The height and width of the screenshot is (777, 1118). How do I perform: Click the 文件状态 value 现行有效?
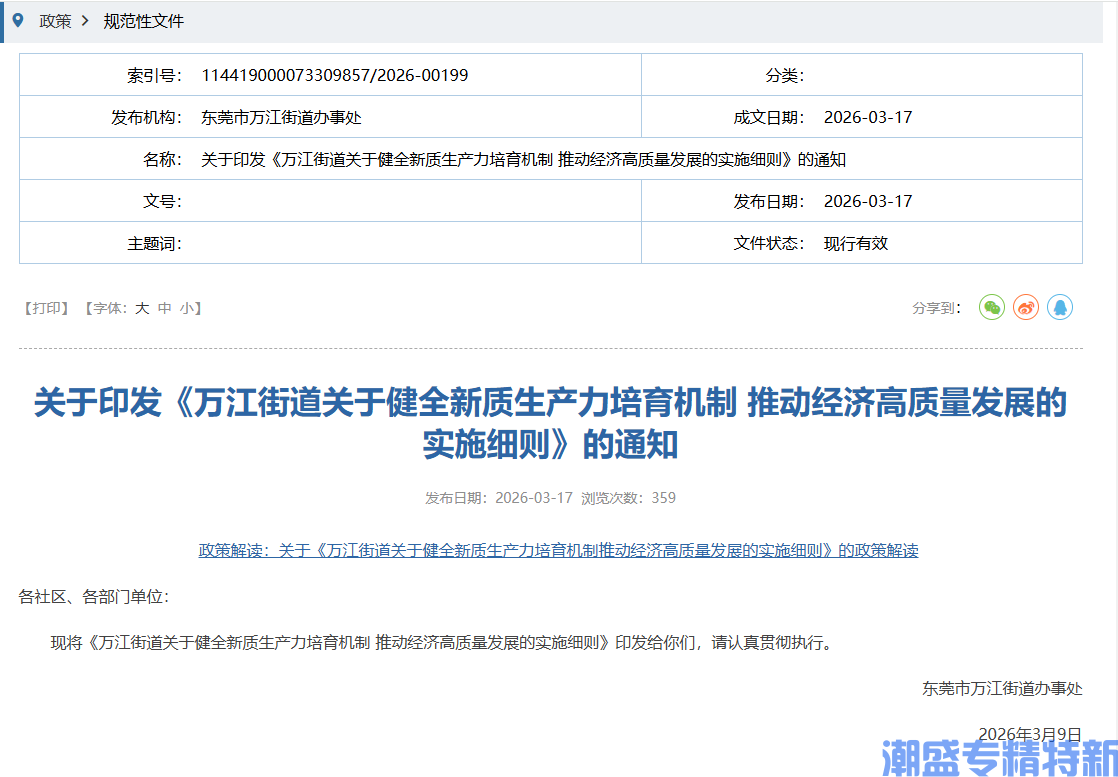[856, 244]
